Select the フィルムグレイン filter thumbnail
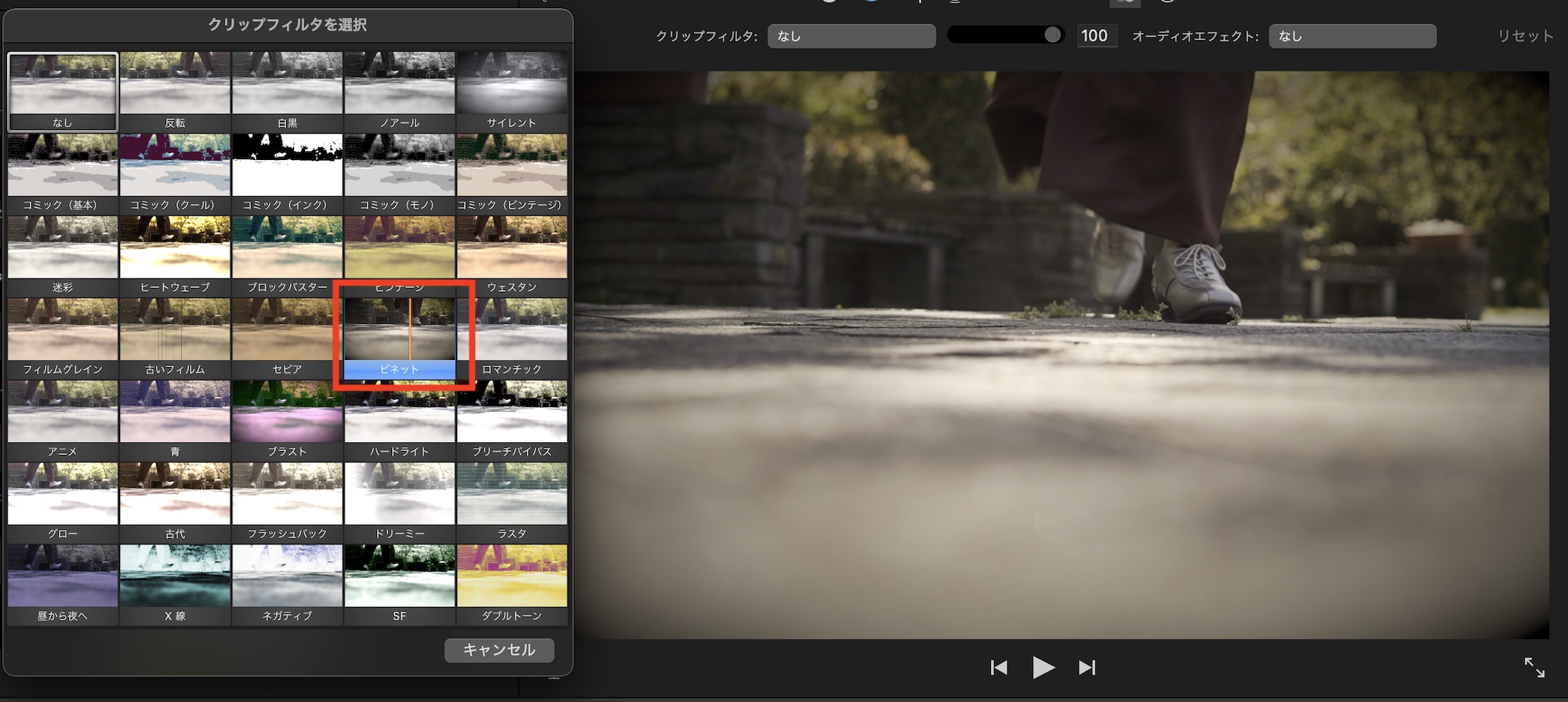1568x702 pixels. click(63, 338)
